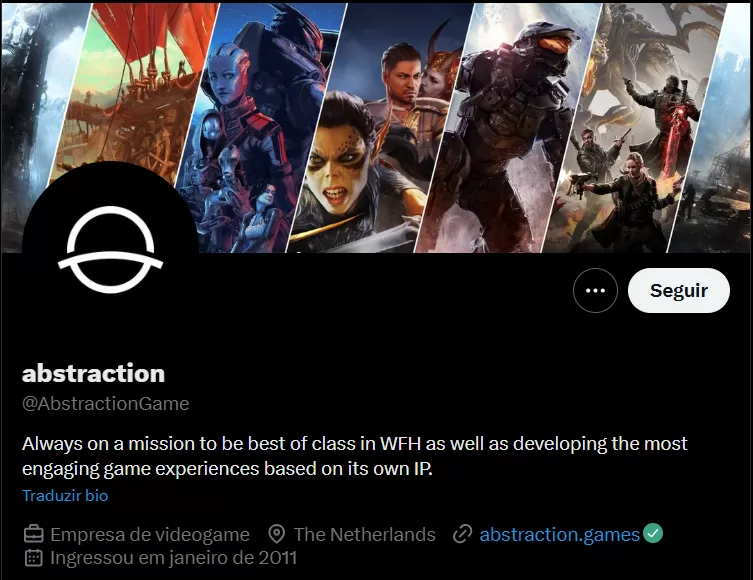
Task: Click the Ingressou em janeiro de 2011 text
Action: [x=173, y=558]
